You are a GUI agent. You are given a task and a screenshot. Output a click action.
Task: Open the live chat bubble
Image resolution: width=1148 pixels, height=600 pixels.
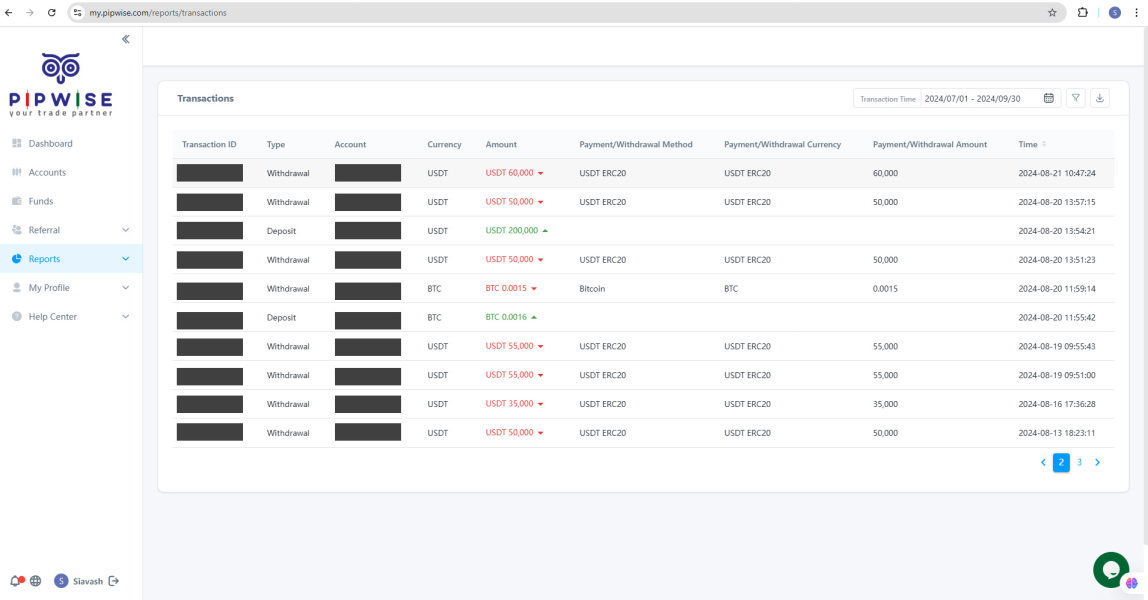tap(1110, 569)
